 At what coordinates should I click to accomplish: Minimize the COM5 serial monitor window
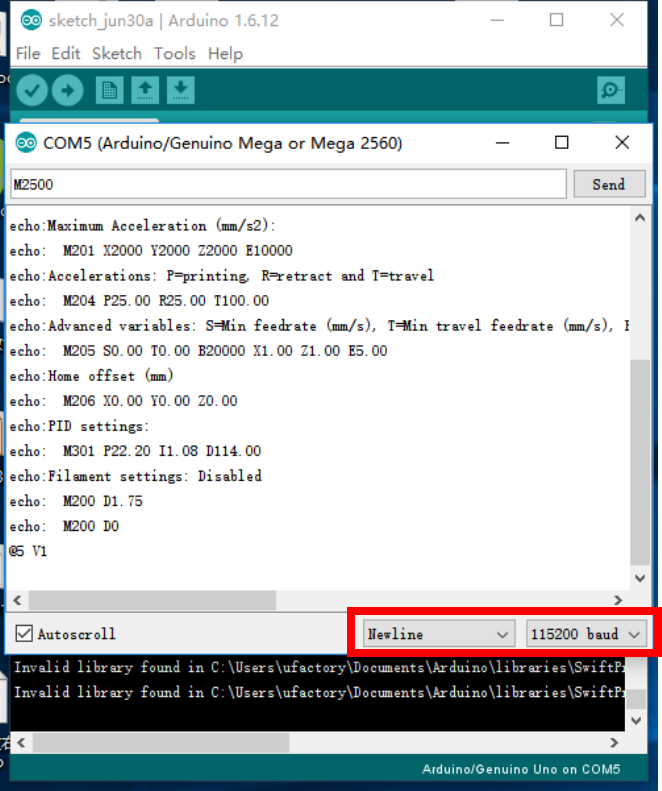pos(502,142)
